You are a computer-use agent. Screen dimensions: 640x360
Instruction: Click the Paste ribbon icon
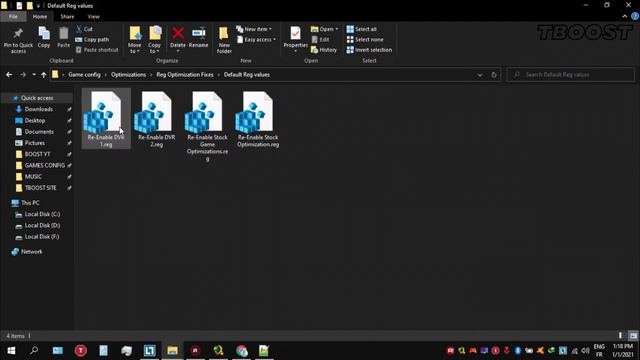(63, 38)
